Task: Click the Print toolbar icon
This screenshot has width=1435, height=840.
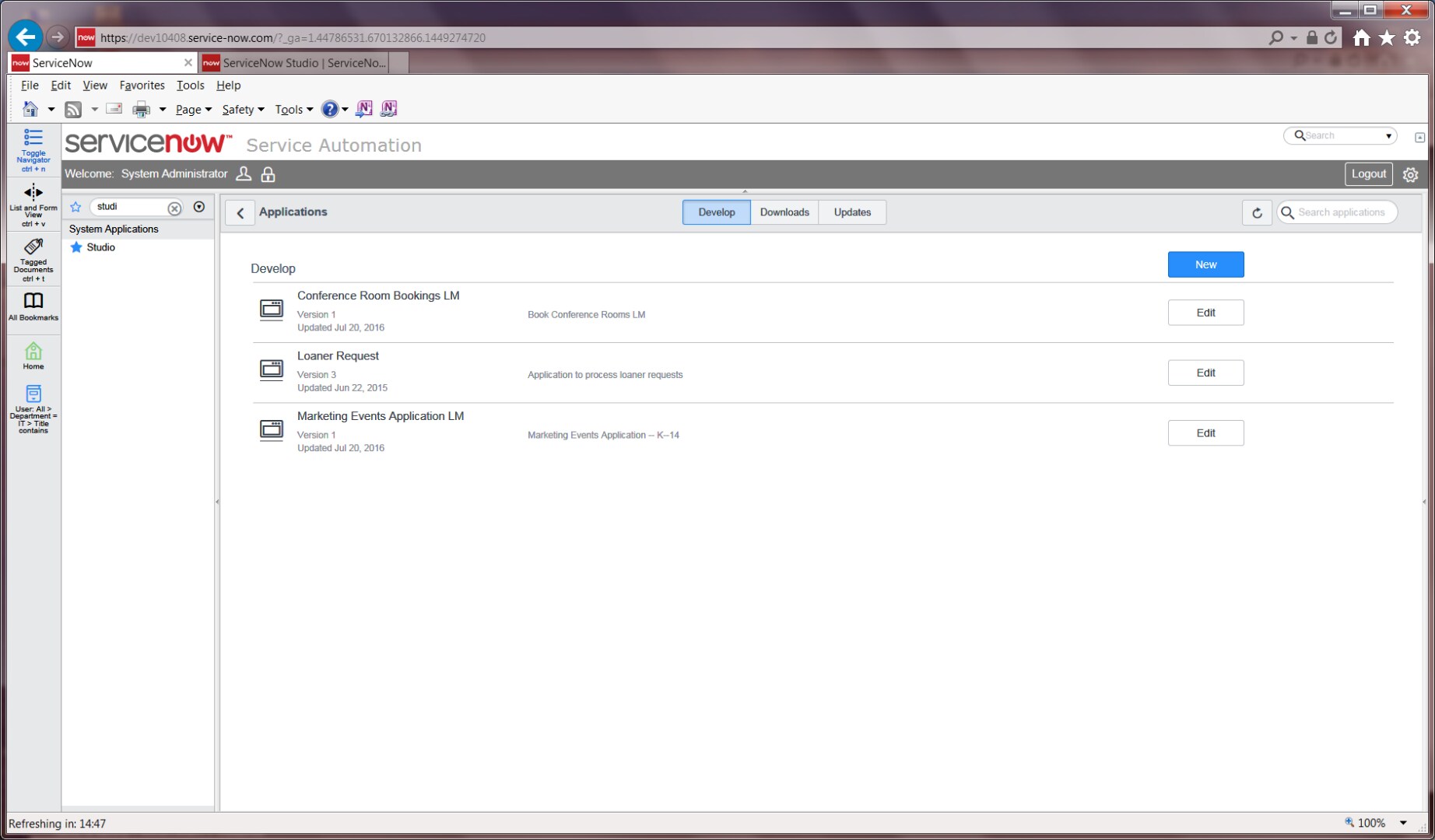Action: coord(141,110)
